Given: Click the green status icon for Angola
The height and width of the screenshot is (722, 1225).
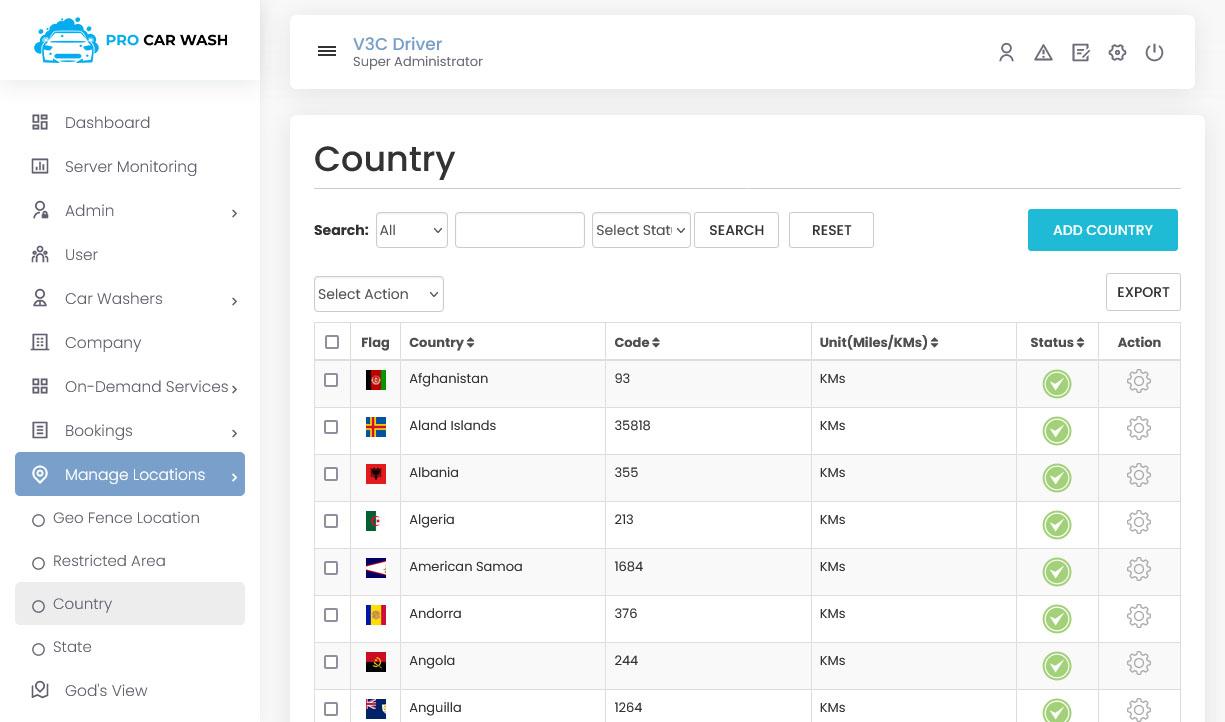Looking at the screenshot, I should 1057,666.
